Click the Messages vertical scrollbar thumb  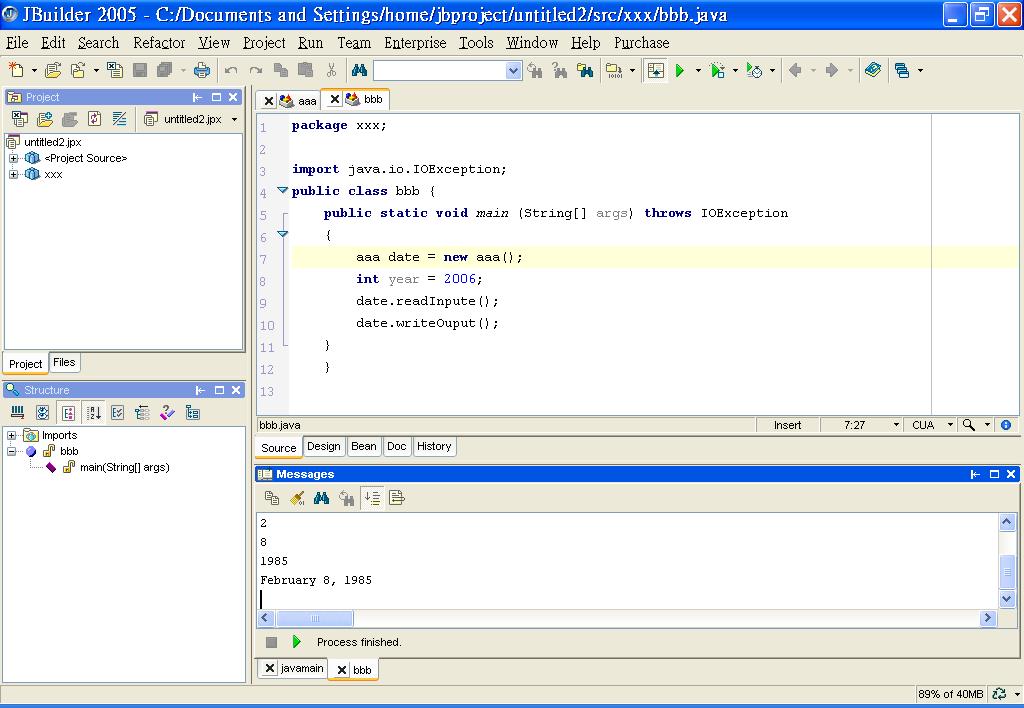point(1007,571)
